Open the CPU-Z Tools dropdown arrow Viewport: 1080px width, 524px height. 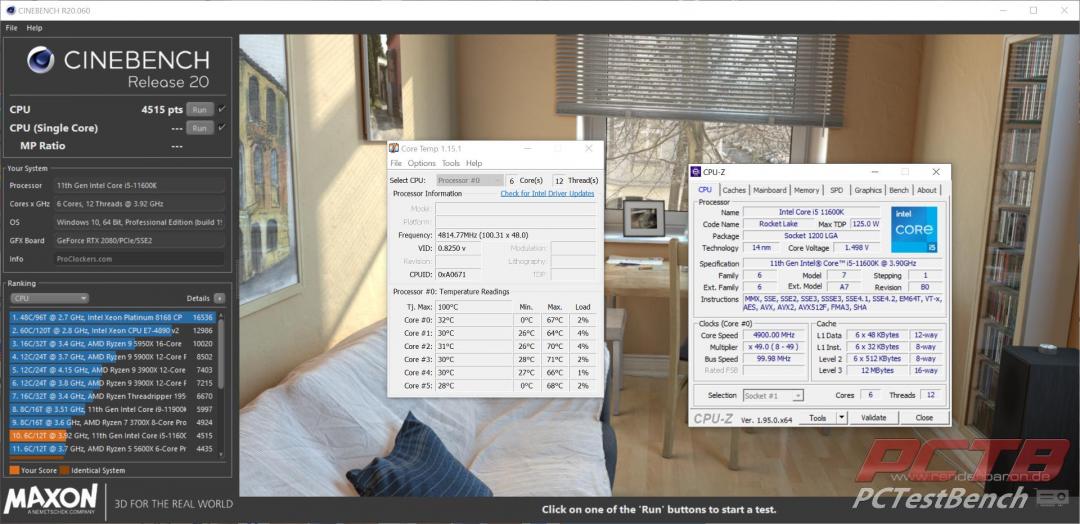tap(842, 418)
